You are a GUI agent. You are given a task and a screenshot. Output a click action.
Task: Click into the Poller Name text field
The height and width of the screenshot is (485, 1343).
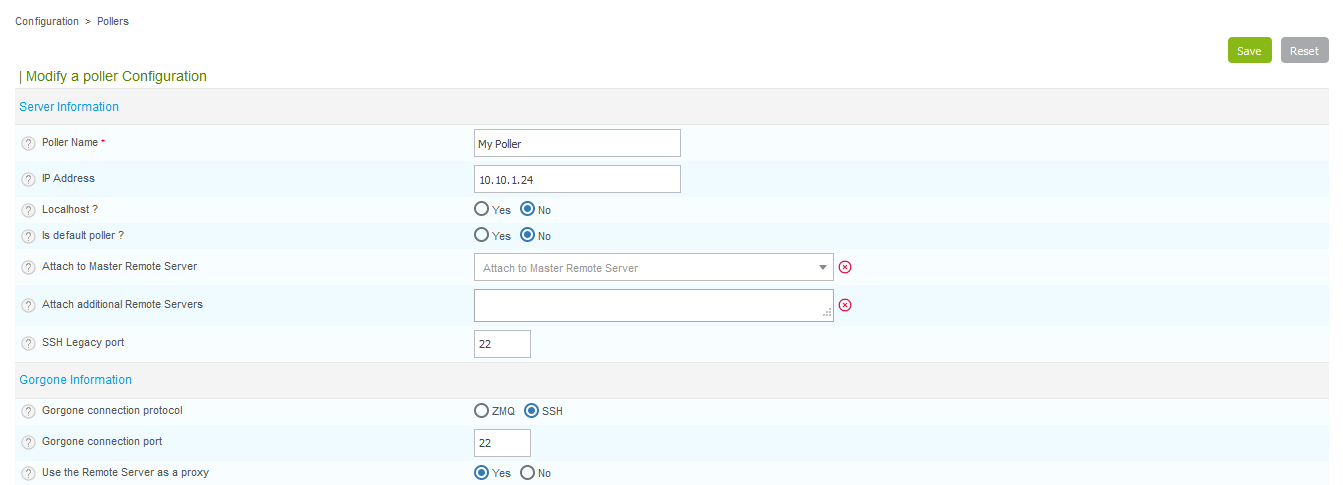pos(577,143)
